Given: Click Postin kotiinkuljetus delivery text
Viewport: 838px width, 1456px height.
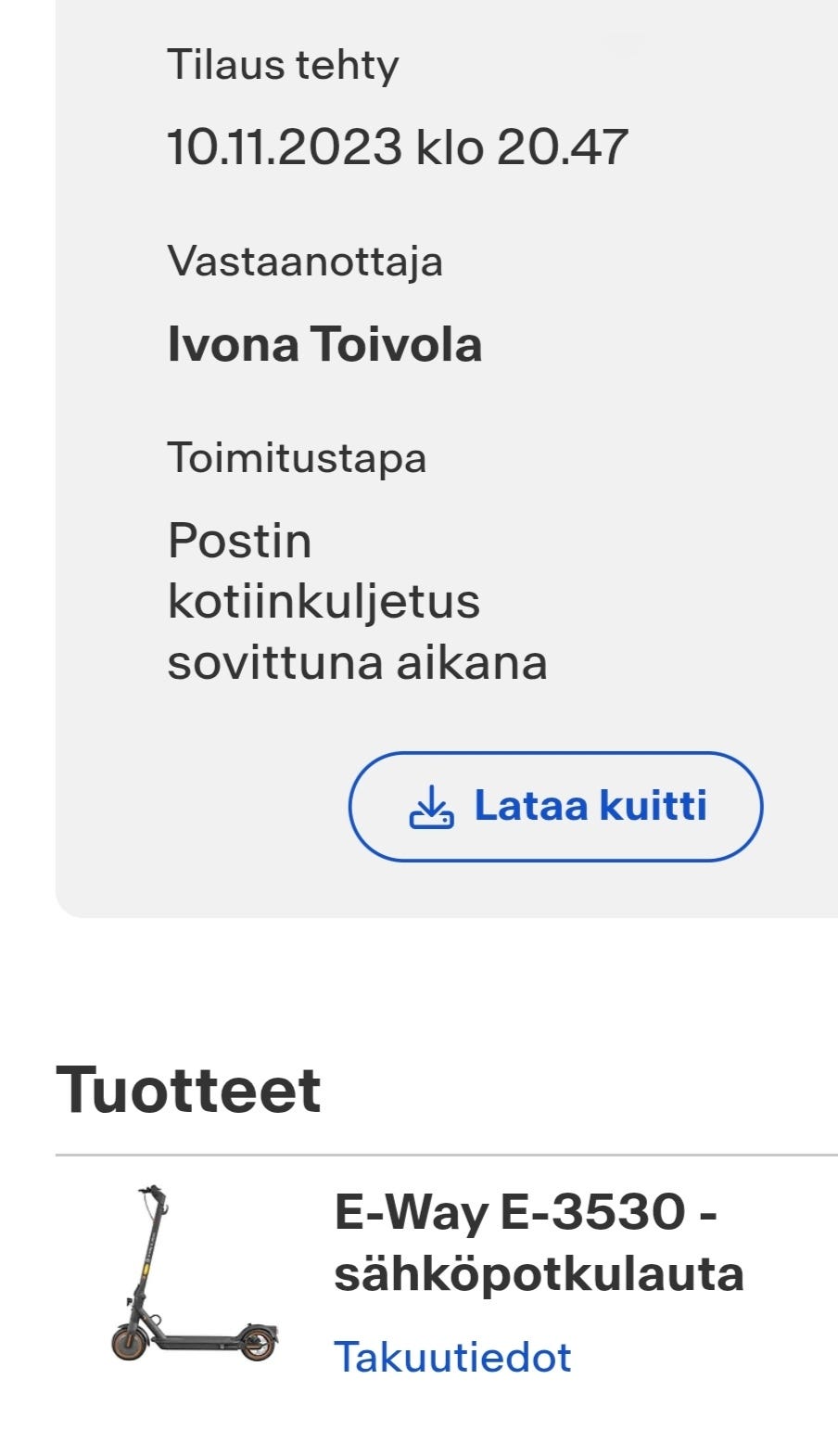Looking at the screenshot, I should (x=357, y=599).
